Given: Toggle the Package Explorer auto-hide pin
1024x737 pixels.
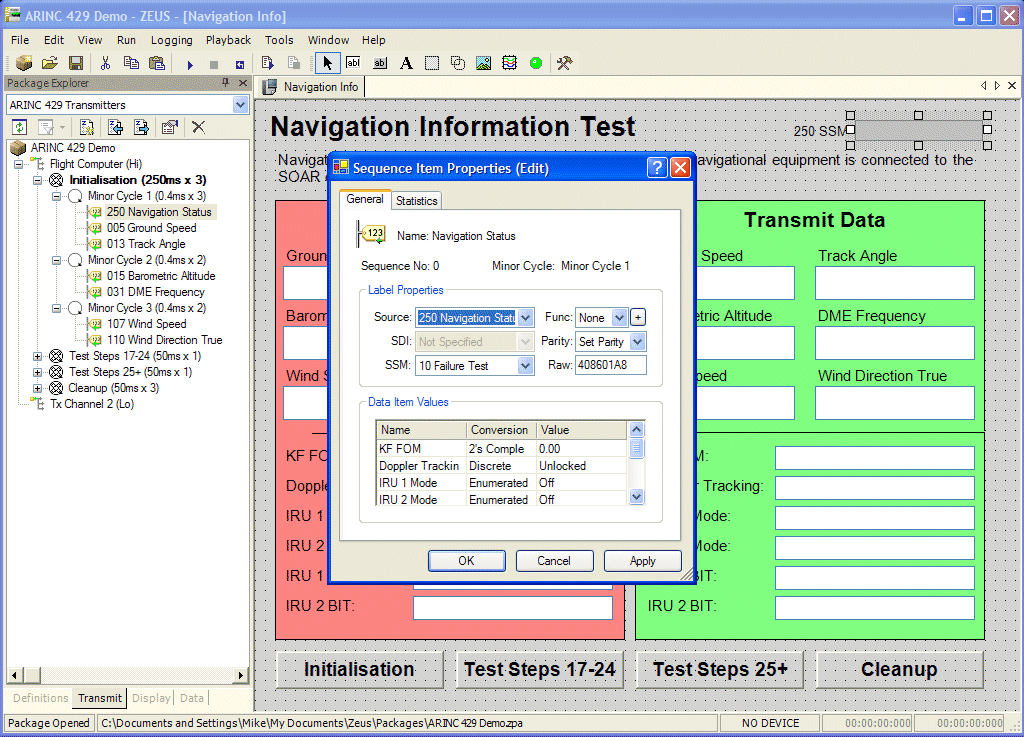Looking at the screenshot, I should [225, 83].
